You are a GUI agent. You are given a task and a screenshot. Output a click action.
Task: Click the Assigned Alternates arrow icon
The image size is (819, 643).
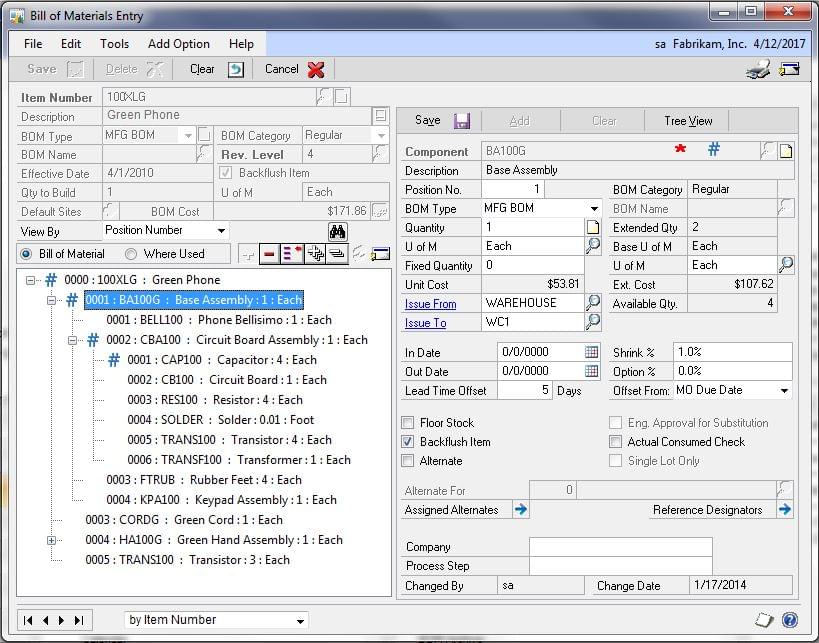(520, 510)
